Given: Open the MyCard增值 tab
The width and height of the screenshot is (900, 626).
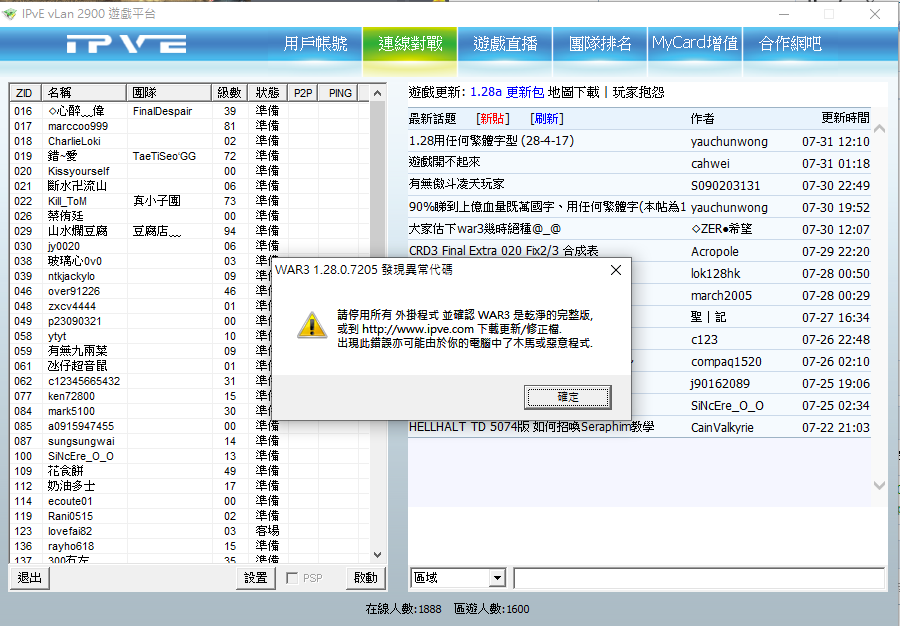Looking at the screenshot, I should click(695, 44).
